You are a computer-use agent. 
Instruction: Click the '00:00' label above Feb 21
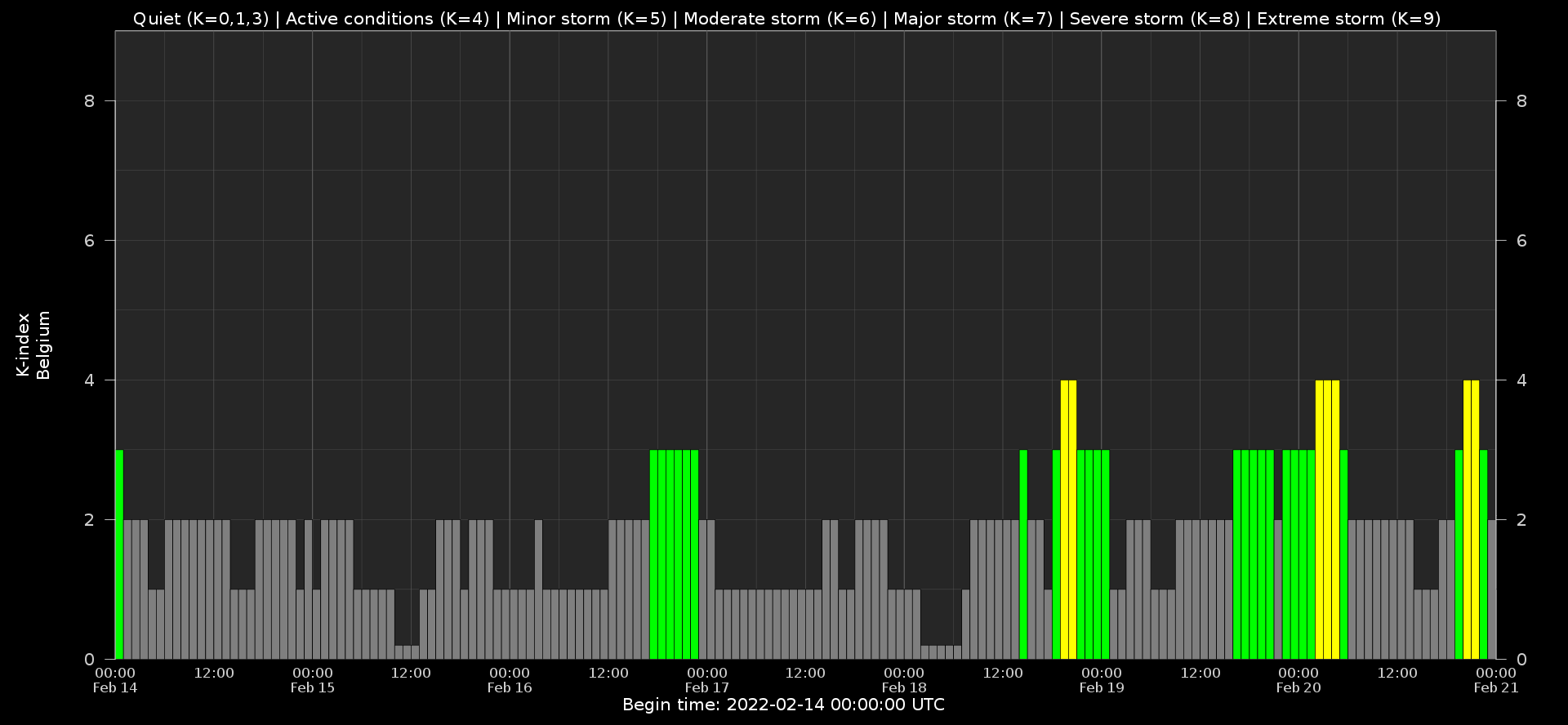pyautogui.click(x=1496, y=673)
